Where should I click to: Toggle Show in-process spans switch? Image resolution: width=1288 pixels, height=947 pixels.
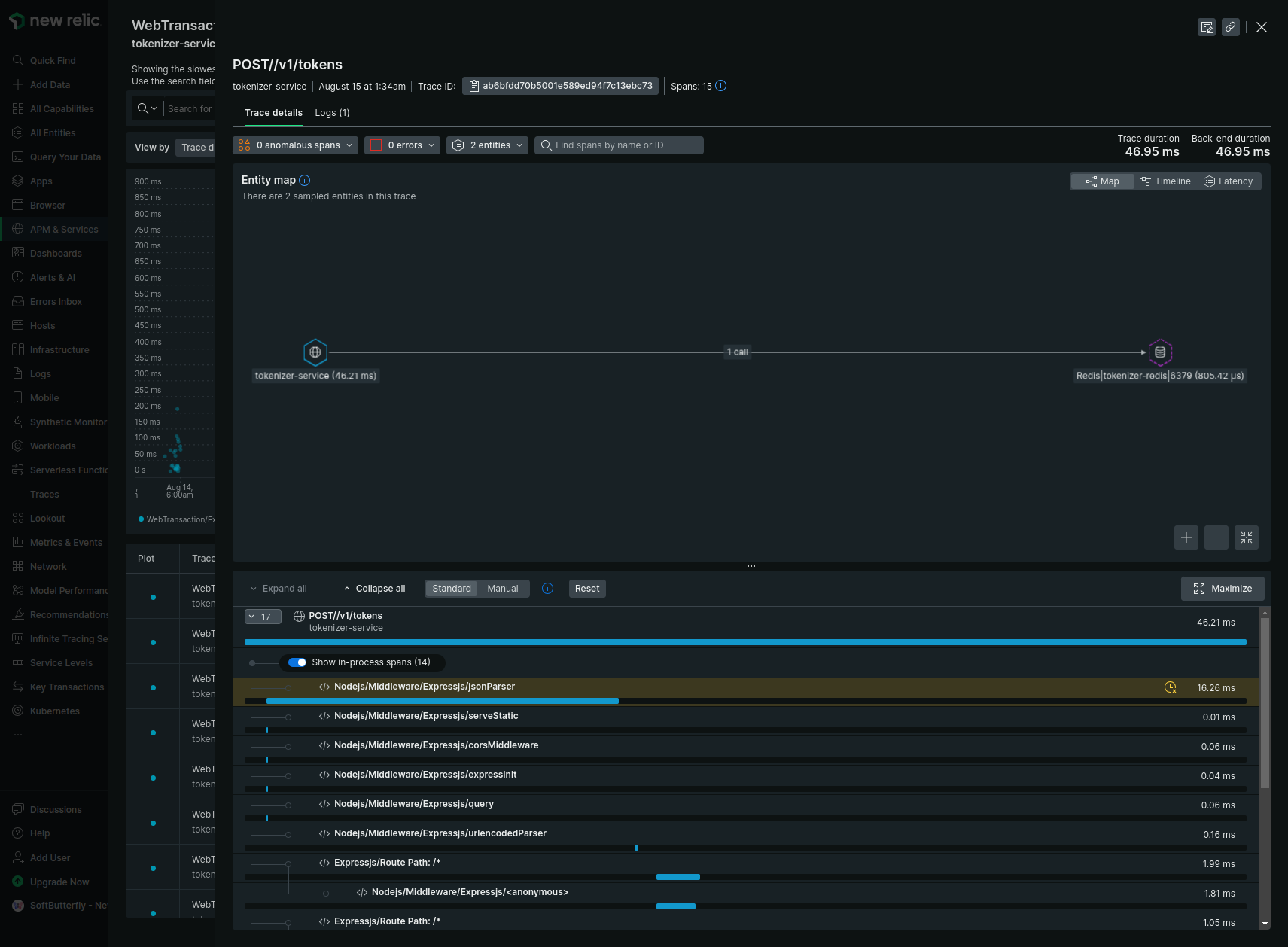(x=297, y=662)
